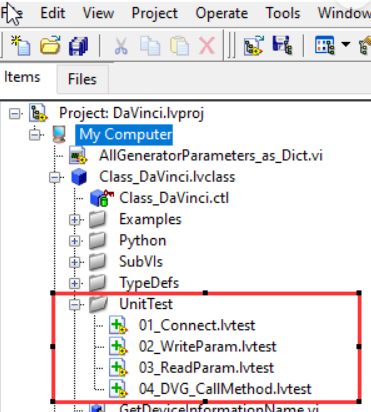371x412 pixels.
Task: Click the Python folder icon
Action: point(98,241)
